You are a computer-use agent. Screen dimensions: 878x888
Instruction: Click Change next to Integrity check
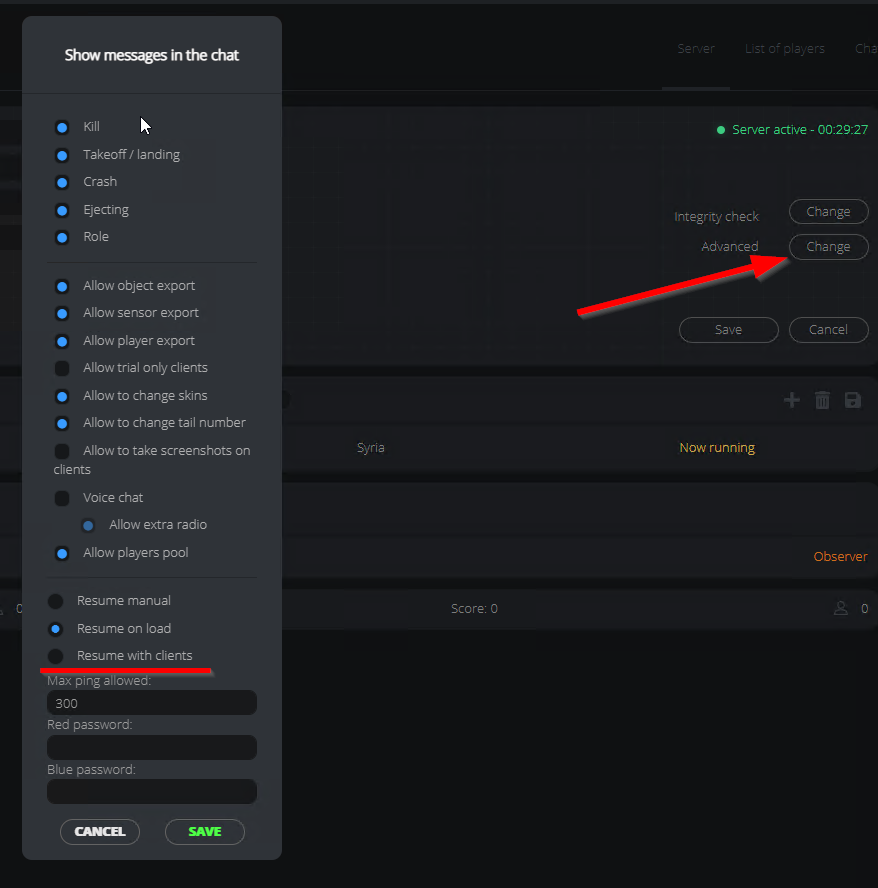coord(828,212)
